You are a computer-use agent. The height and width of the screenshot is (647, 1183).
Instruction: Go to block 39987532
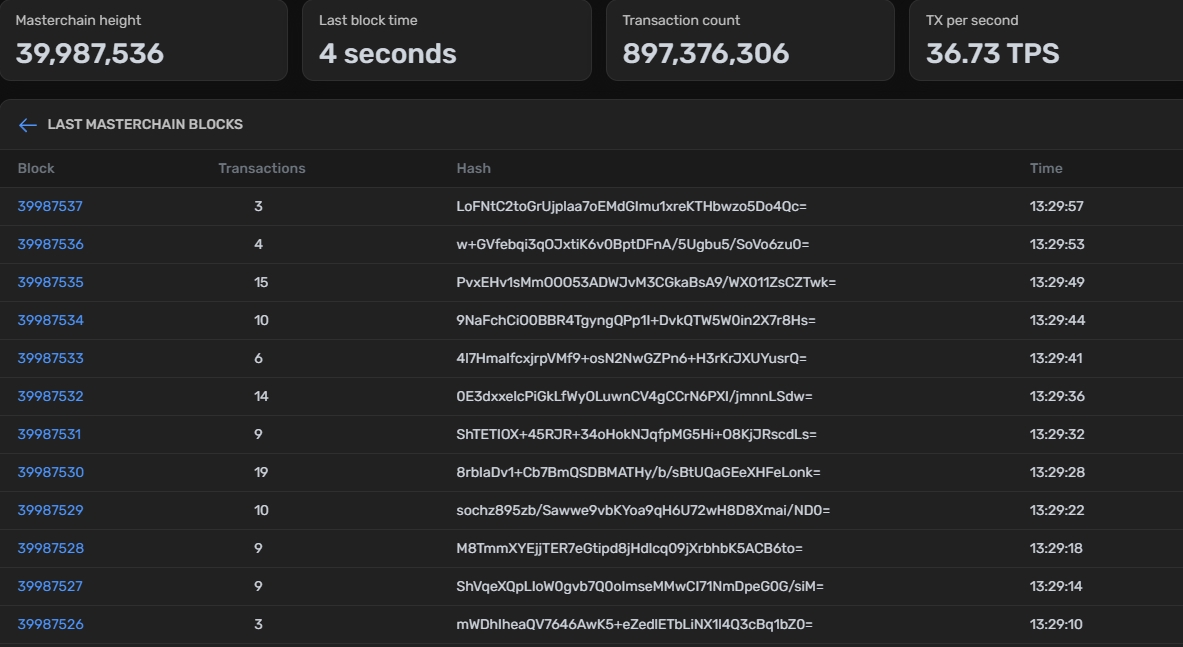coord(50,397)
